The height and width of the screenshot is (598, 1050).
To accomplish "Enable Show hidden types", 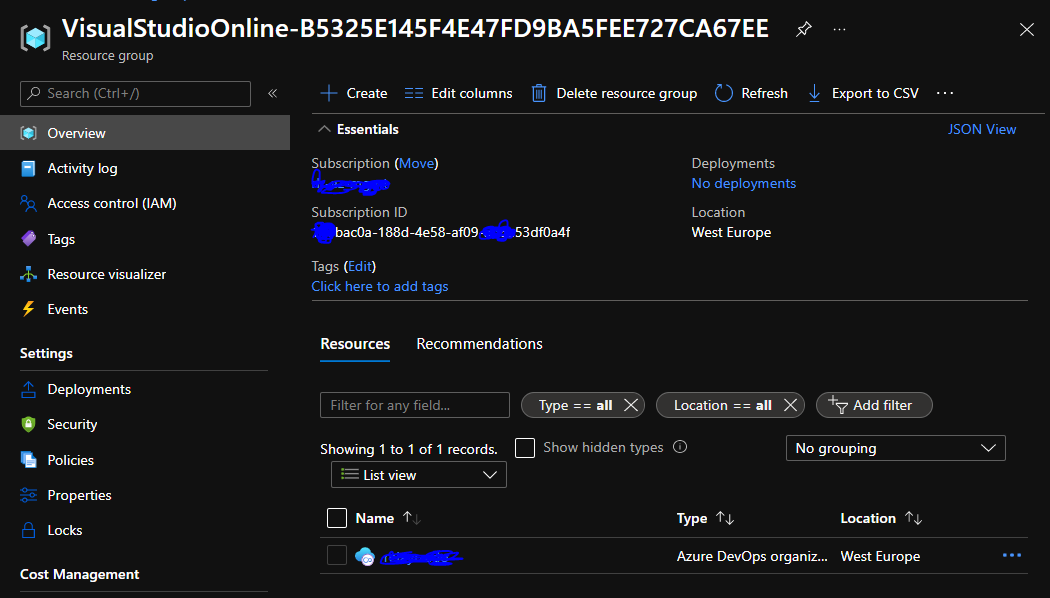I will pos(525,447).
